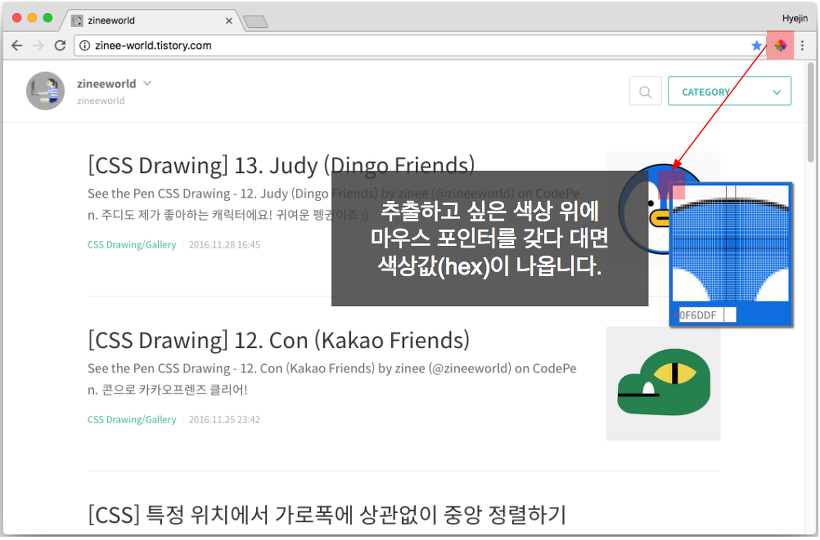Expand the chevron next to zineeworld title

pyautogui.click(x=147, y=84)
